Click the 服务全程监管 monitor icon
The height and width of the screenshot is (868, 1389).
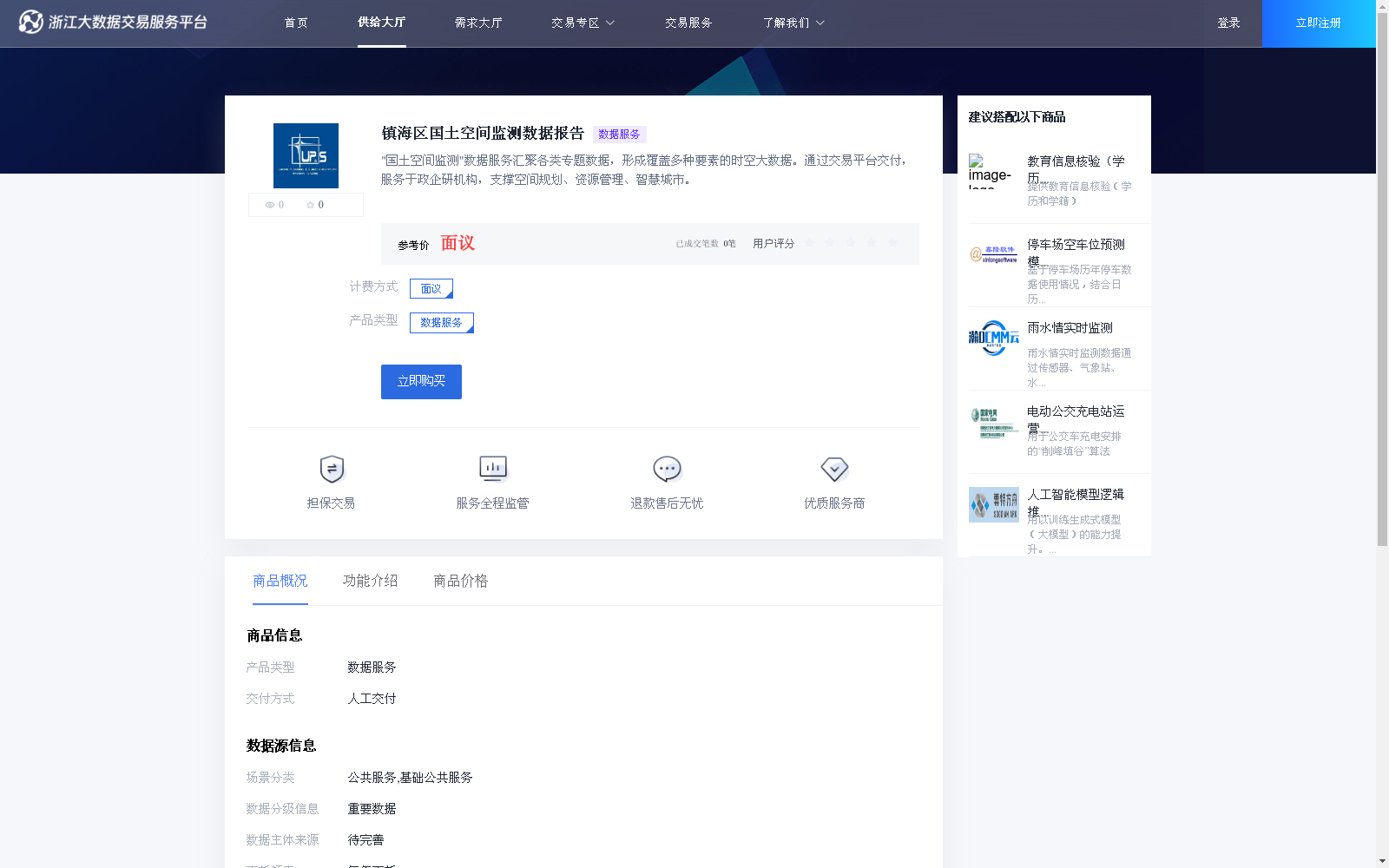[x=493, y=469]
